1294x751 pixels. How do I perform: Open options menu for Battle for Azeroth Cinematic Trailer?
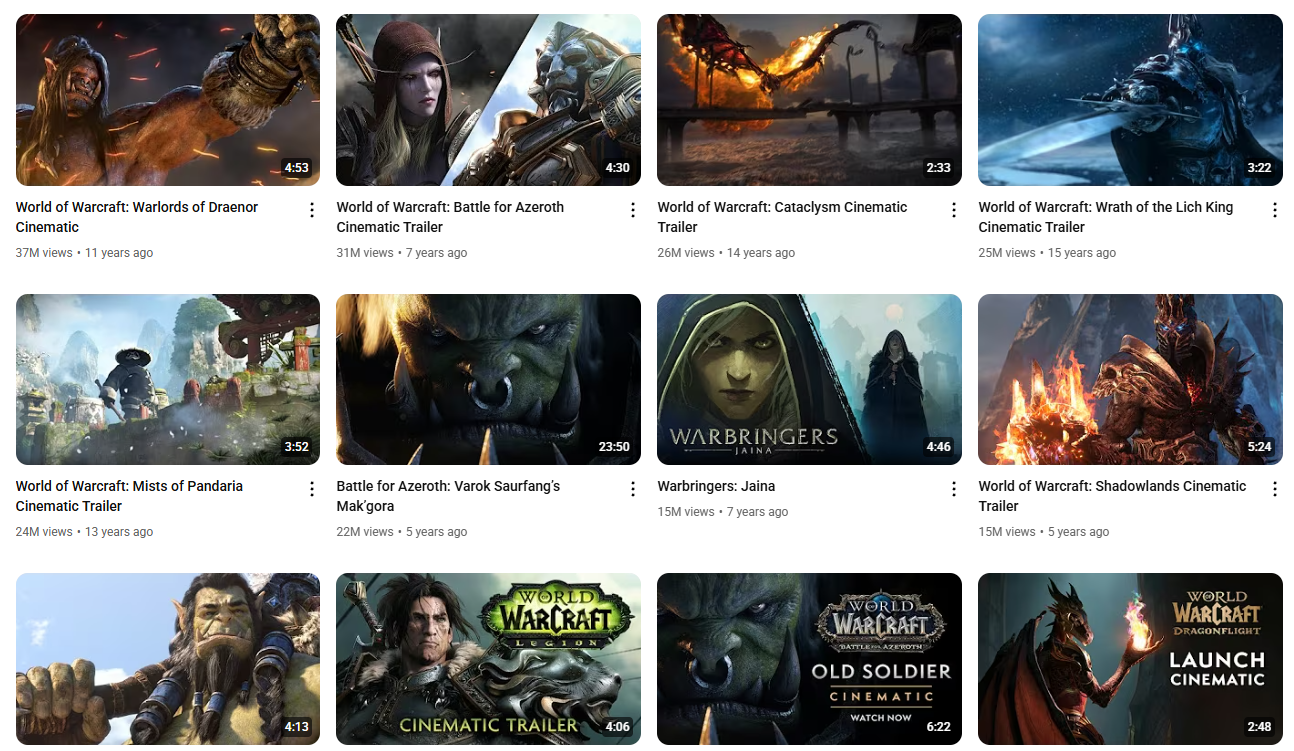(x=633, y=210)
